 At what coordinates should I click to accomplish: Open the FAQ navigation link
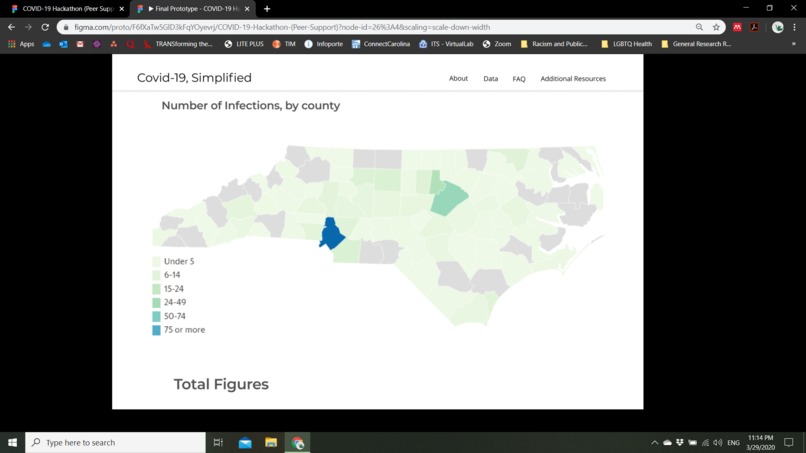pos(519,79)
